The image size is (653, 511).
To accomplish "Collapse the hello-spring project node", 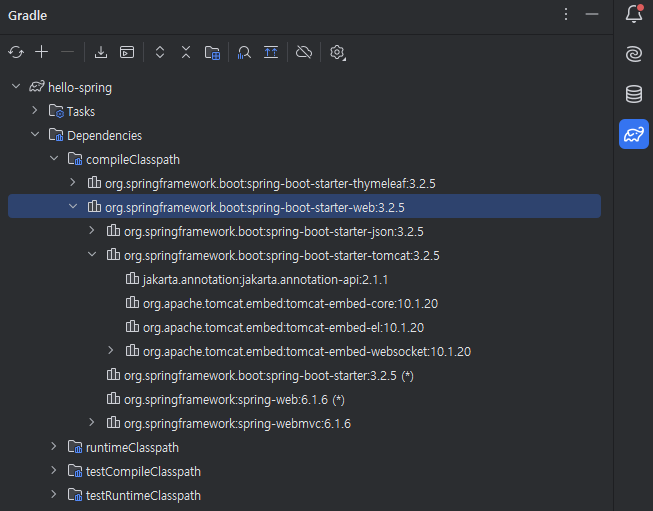I will coord(16,87).
